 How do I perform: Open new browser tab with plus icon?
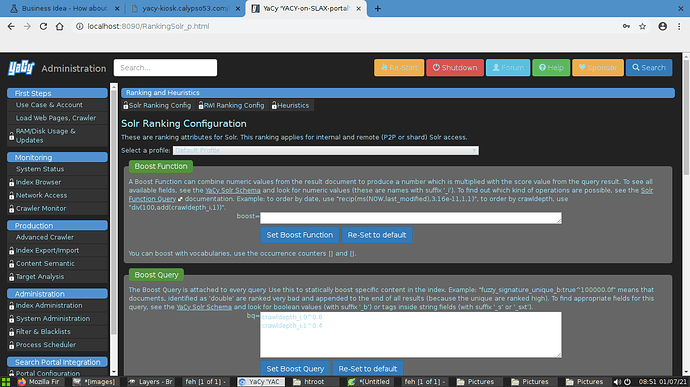(x=378, y=8)
